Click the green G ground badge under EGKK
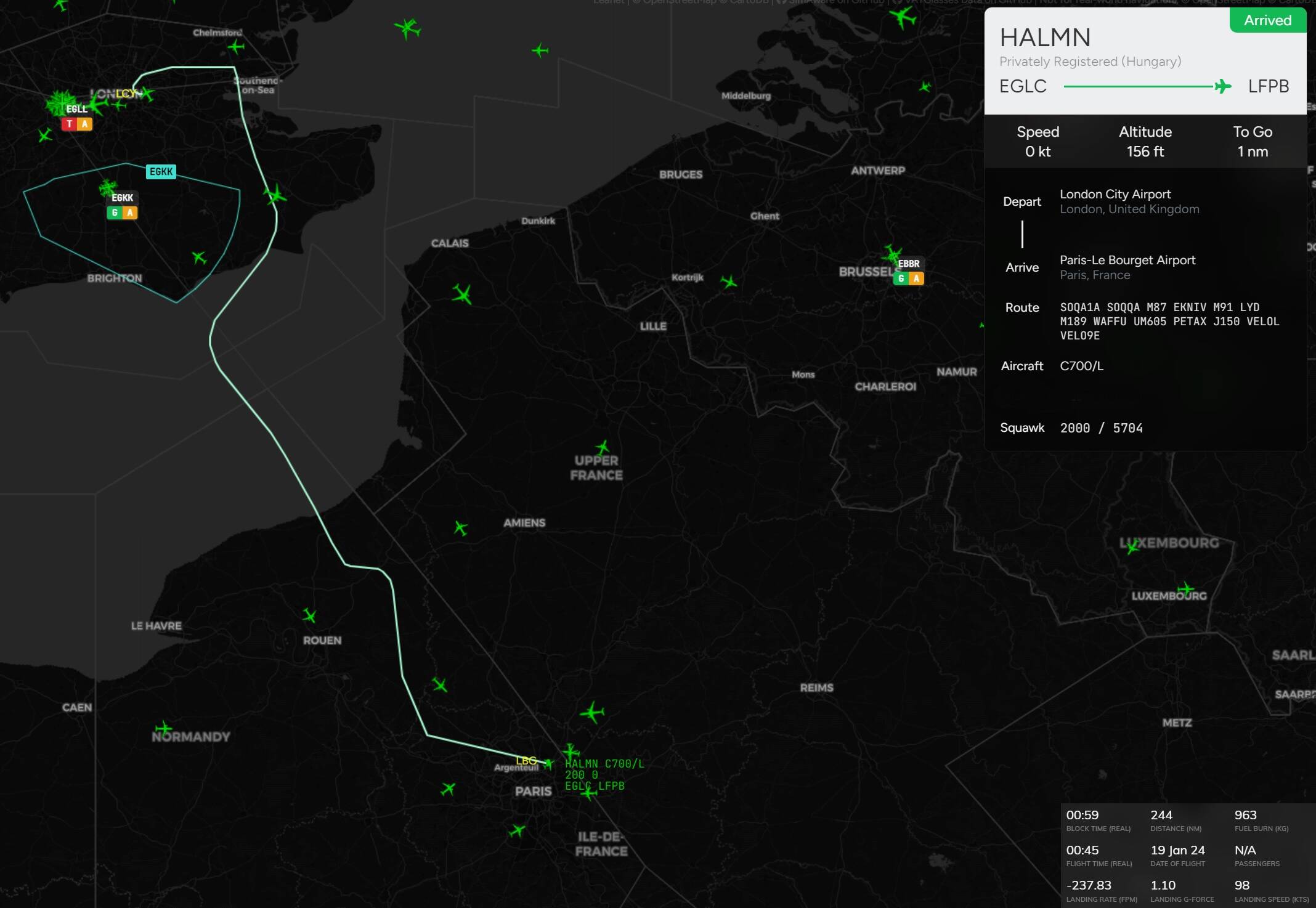Screen dimensions: 1316x908 click(x=115, y=213)
